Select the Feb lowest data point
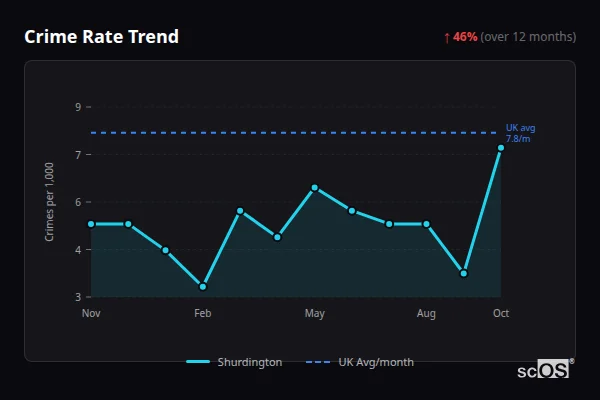 203,286
